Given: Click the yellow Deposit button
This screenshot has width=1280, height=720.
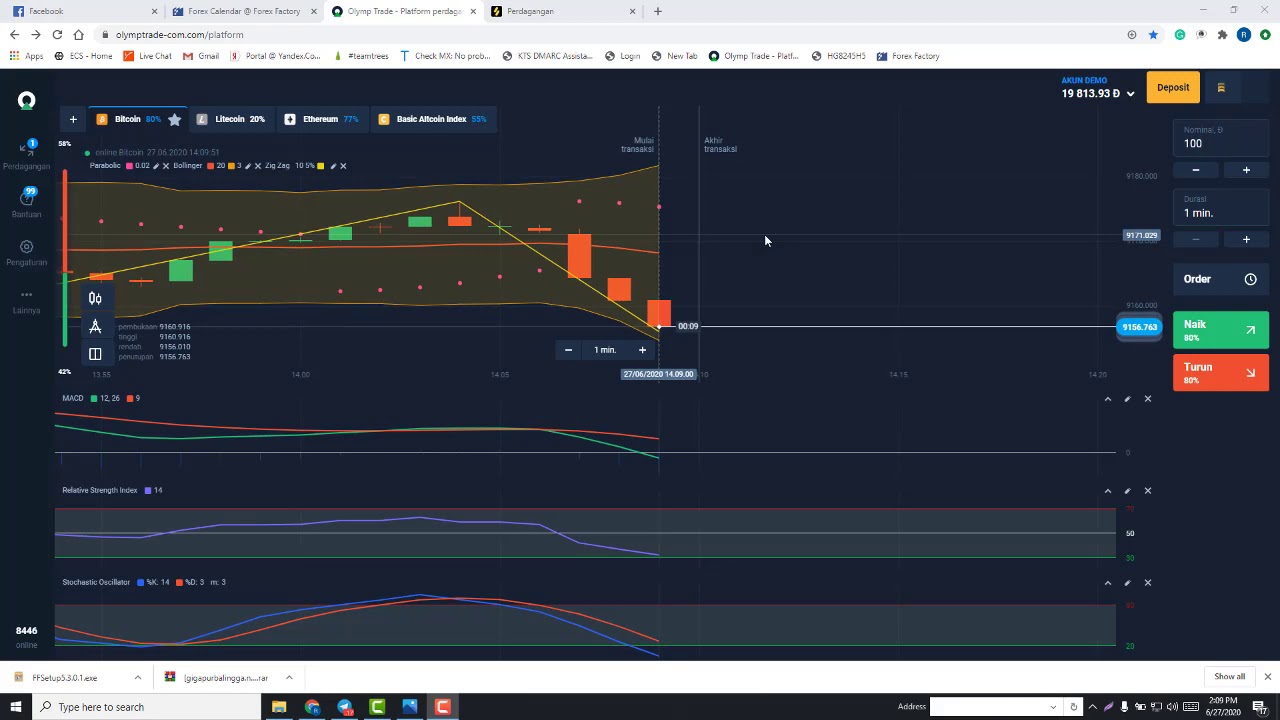Looking at the screenshot, I should click(x=1173, y=88).
